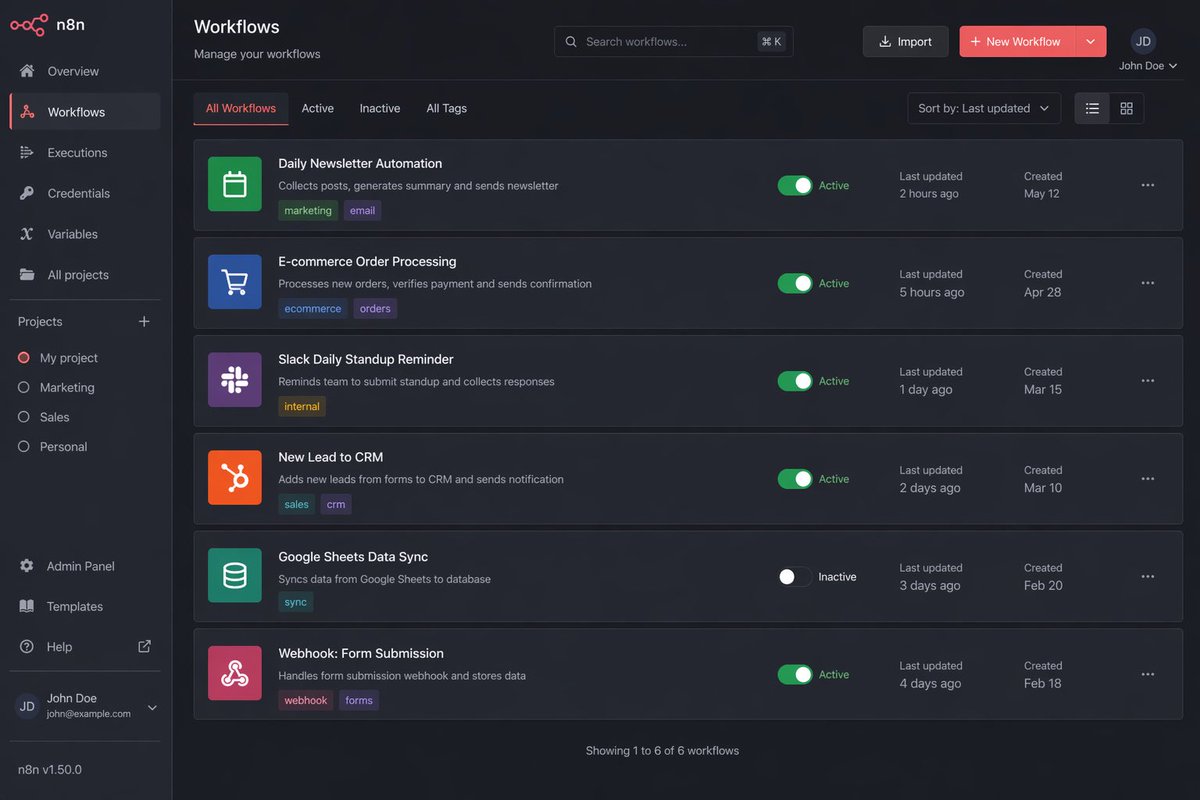Open Sort by: Last updated dropdown
This screenshot has height=800, width=1200.
(x=984, y=108)
